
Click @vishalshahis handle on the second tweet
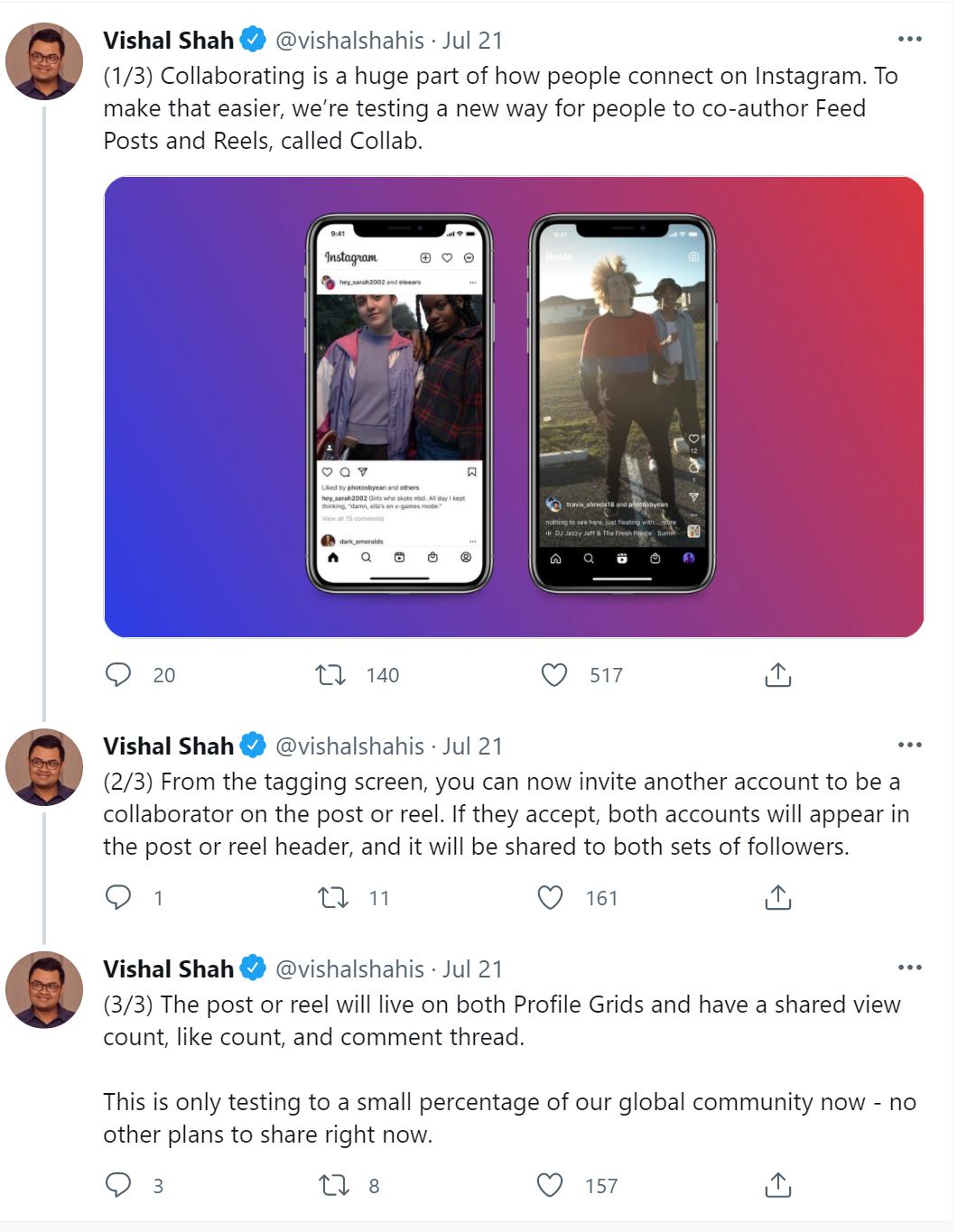click(x=349, y=746)
